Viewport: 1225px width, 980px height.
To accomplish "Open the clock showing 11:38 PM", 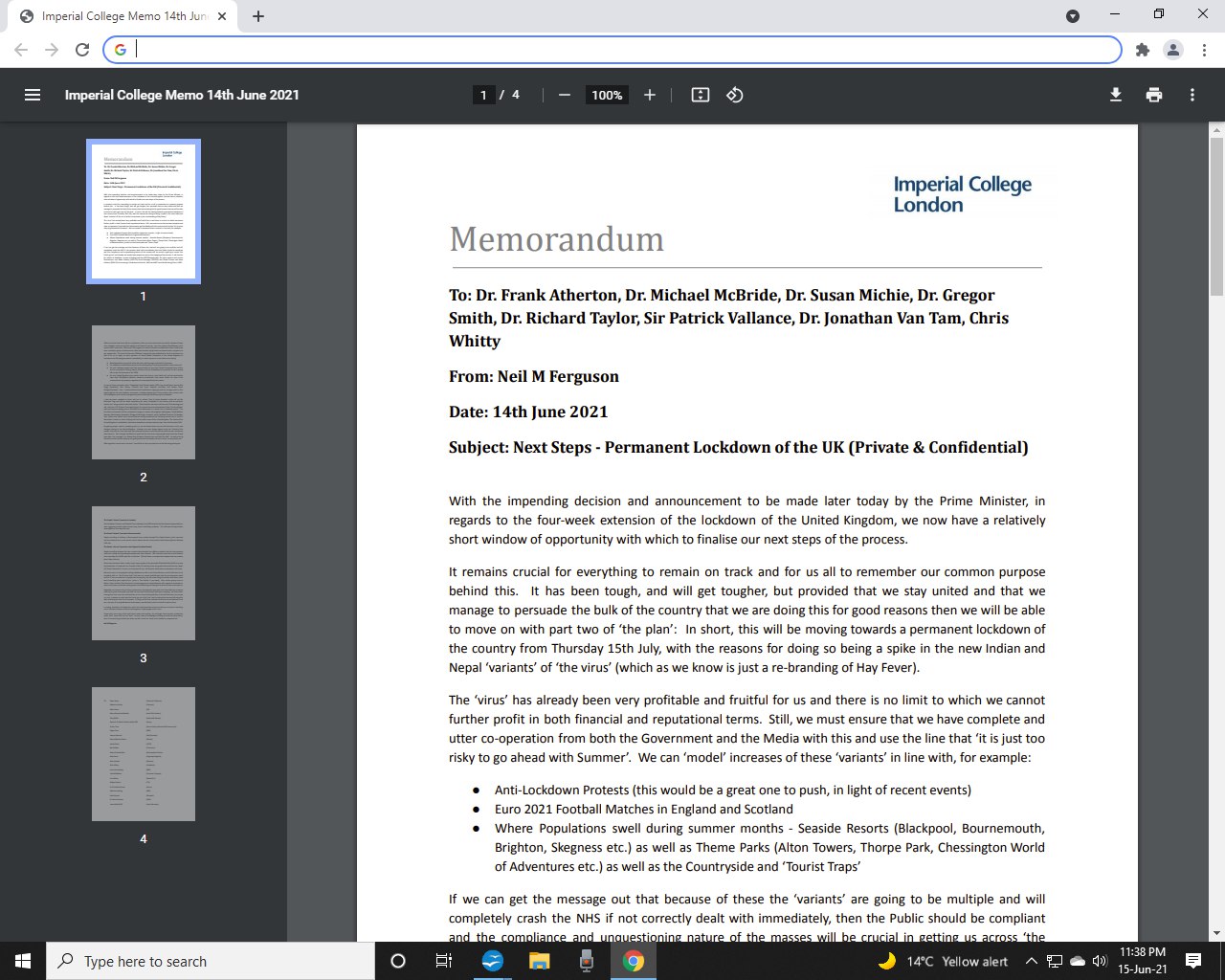I will 1143,961.
